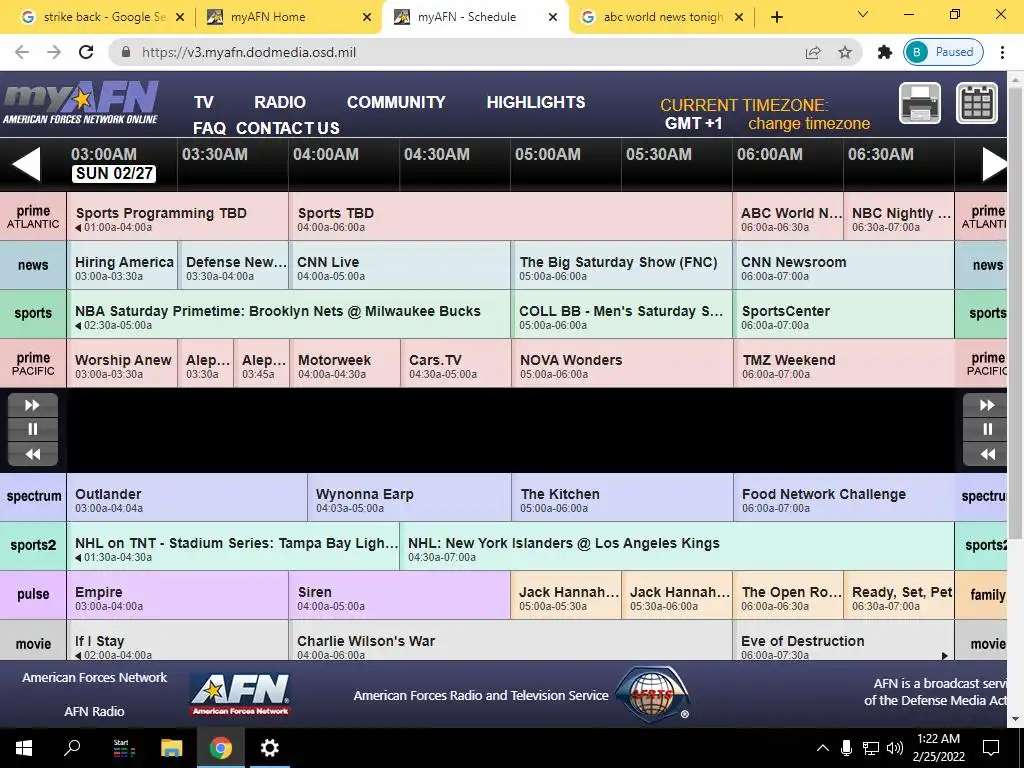
Task: Share this page icon in address bar
Action: coord(813,52)
